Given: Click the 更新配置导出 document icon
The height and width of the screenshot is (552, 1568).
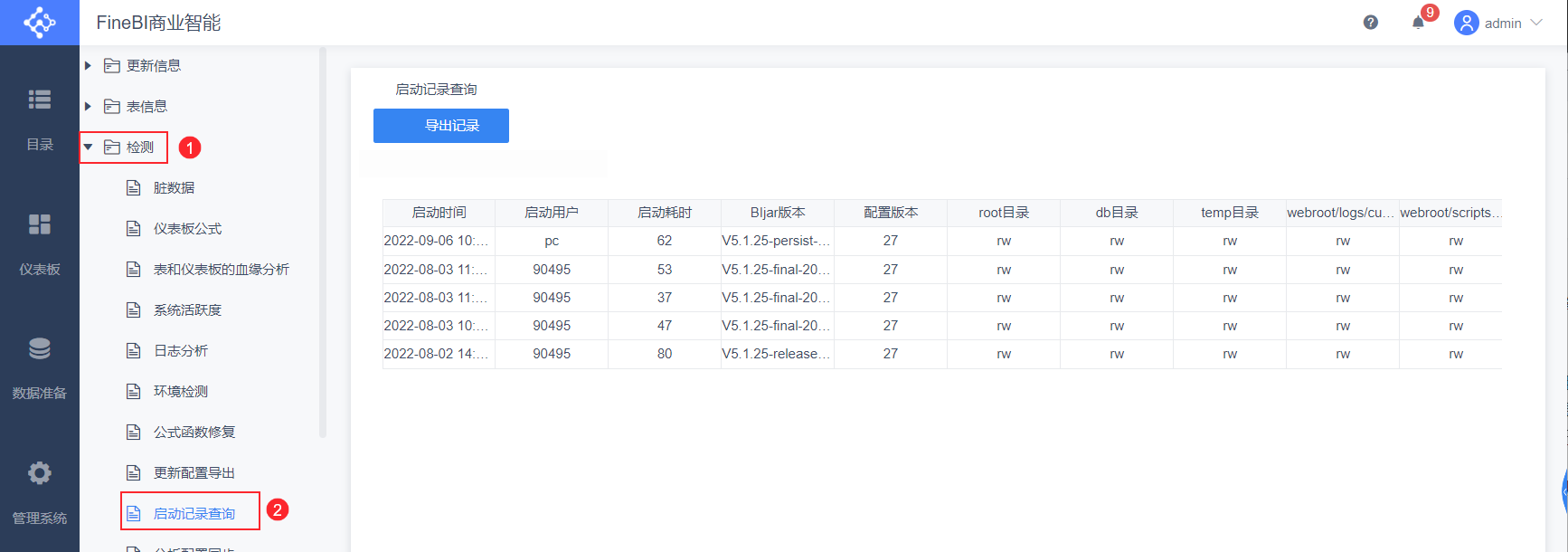Looking at the screenshot, I should (x=134, y=473).
